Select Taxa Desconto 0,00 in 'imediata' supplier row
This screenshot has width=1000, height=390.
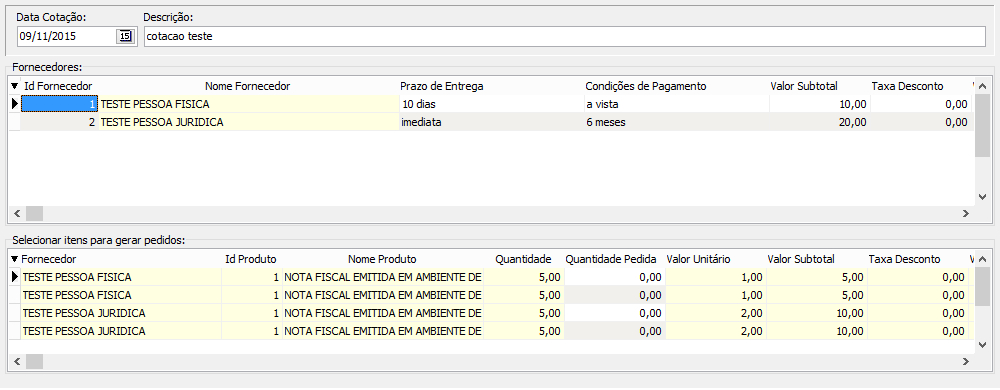[x=920, y=122]
